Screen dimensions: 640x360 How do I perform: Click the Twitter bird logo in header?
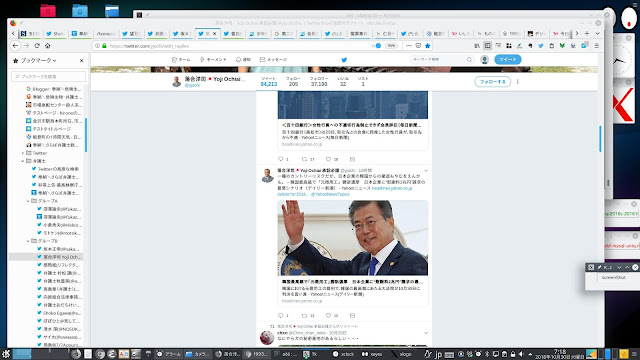[344, 60]
